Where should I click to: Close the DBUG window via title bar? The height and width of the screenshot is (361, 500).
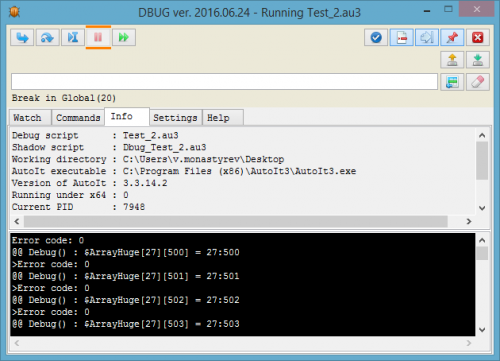(x=477, y=9)
